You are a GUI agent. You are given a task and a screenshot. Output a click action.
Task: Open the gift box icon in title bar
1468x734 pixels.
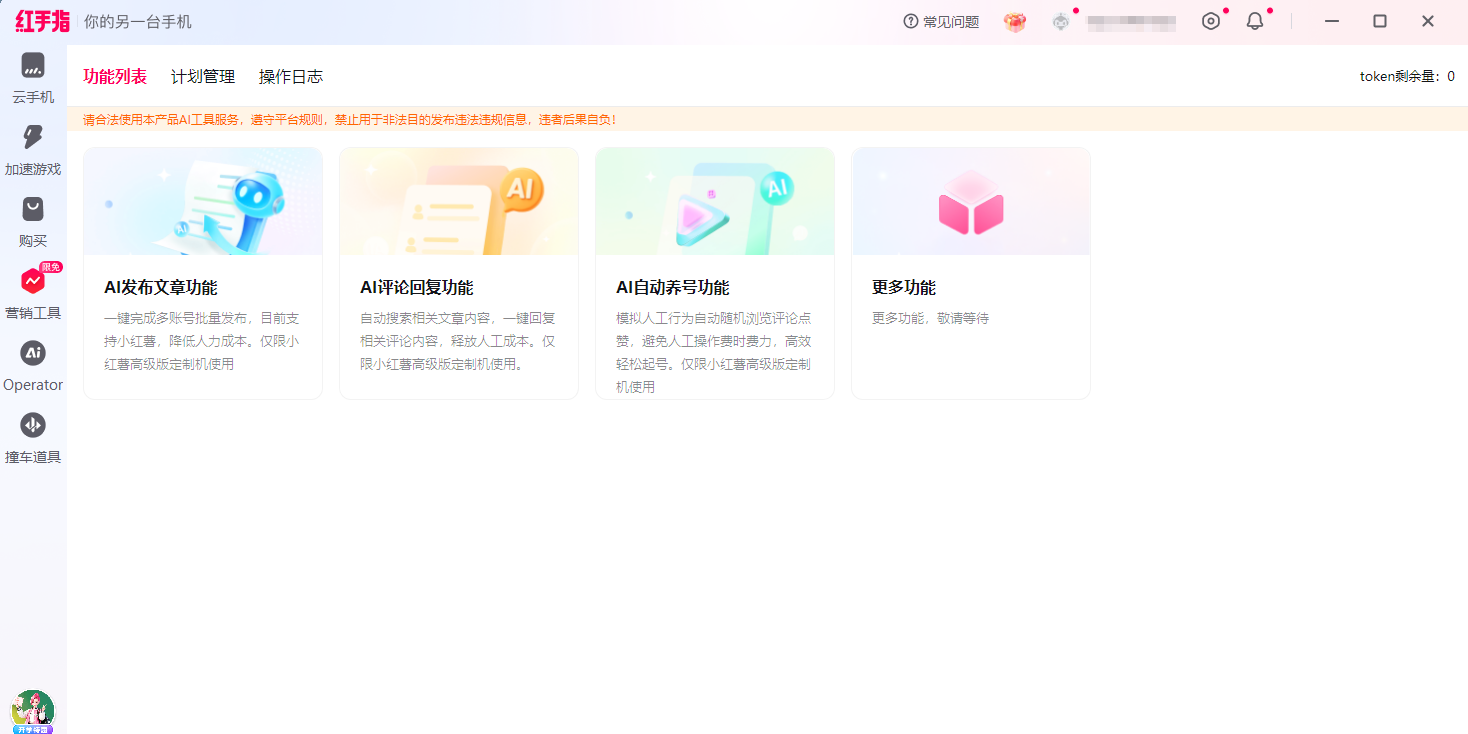(1015, 22)
